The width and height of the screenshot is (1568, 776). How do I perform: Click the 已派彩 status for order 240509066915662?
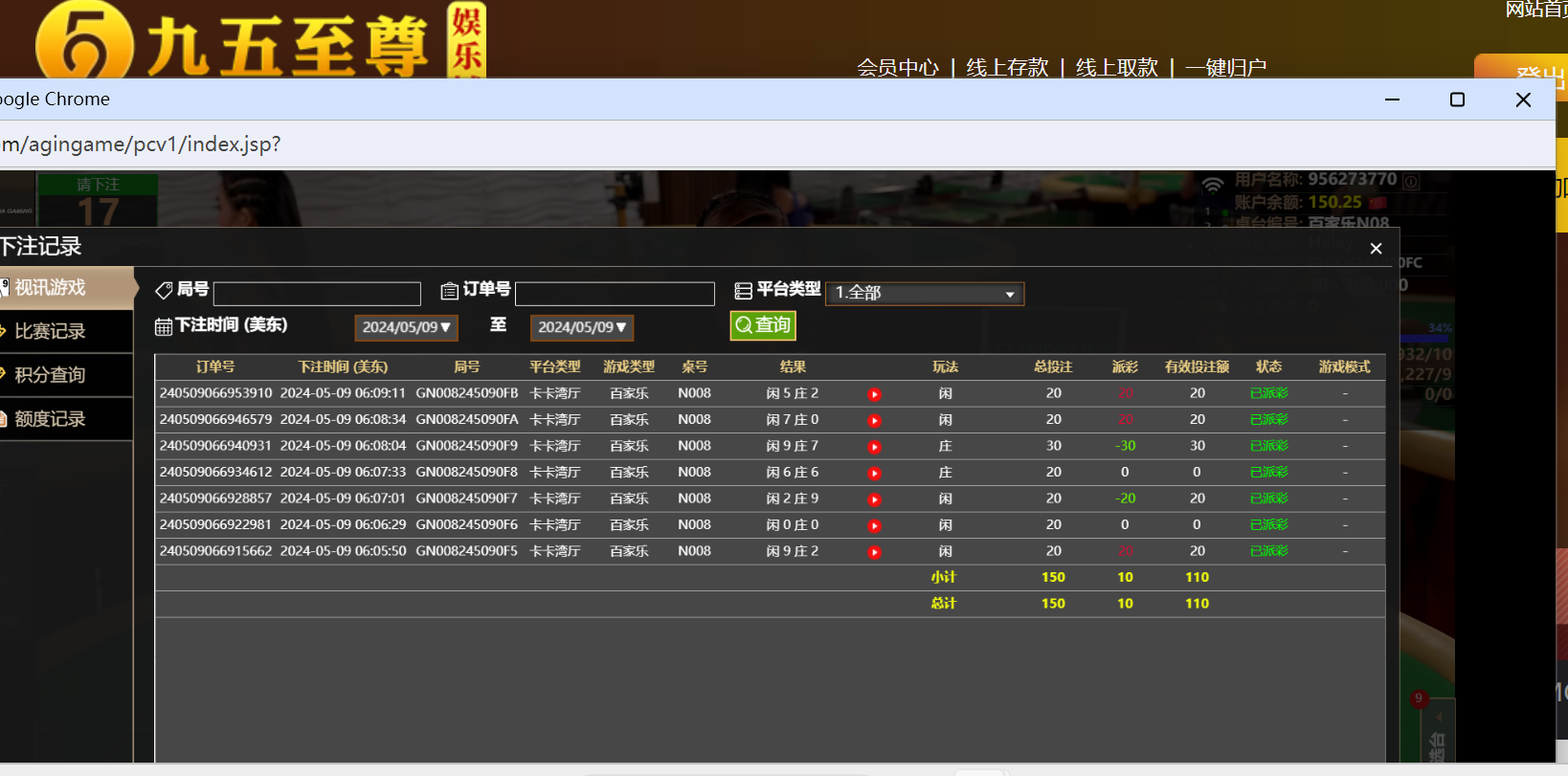tap(1268, 551)
